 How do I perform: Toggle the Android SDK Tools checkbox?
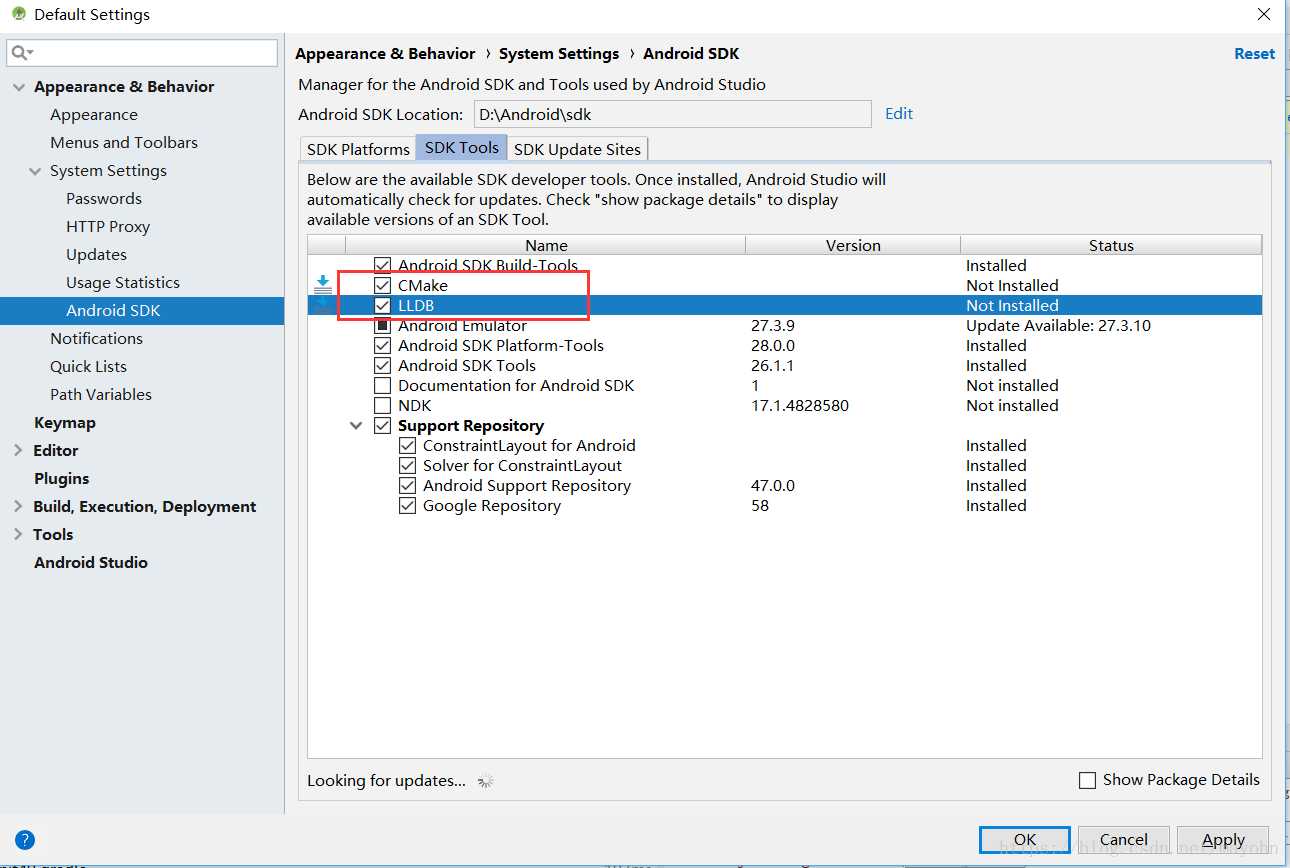pos(382,366)
